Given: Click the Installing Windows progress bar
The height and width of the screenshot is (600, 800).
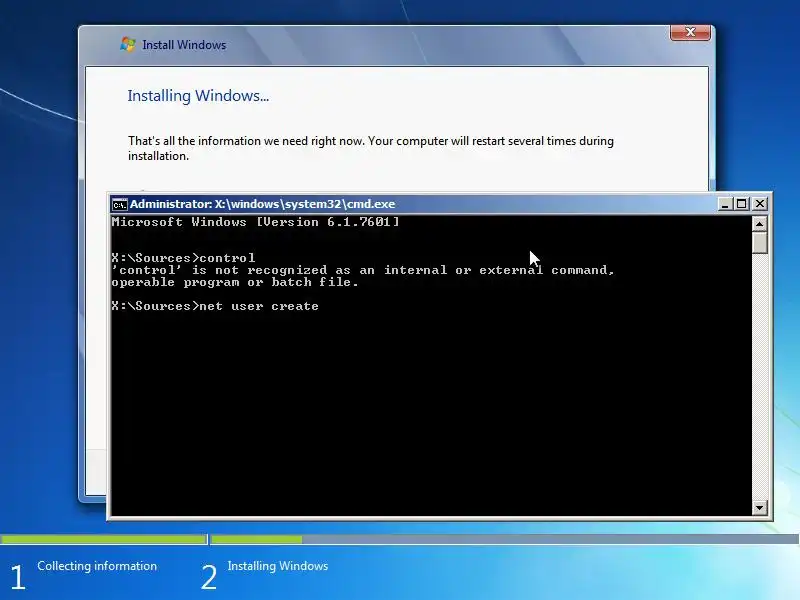Looking at the screenshot, I should coord(505,539).
